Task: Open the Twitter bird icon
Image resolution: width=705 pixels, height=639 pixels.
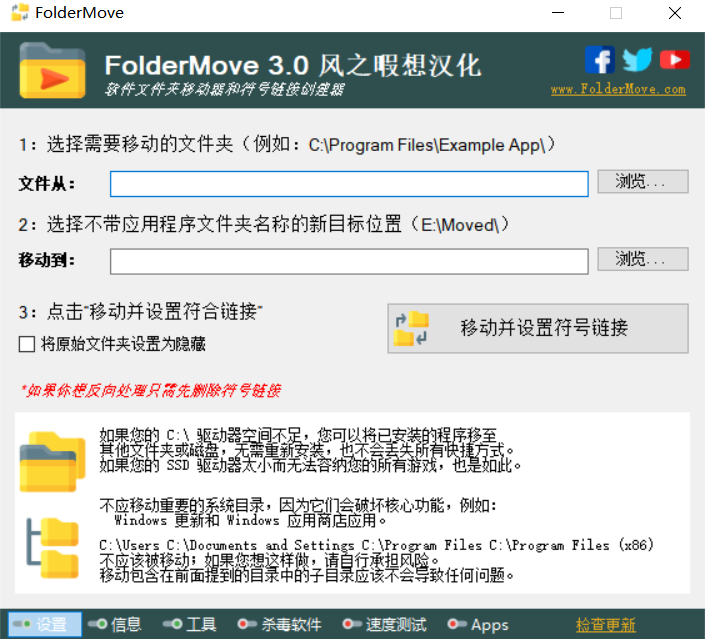Action: (637, 59)
